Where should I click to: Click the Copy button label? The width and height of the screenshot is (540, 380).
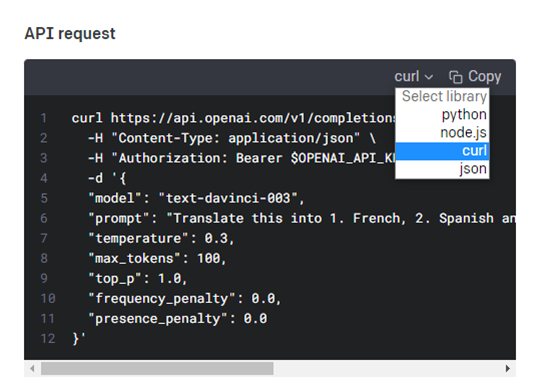[485, 76]
